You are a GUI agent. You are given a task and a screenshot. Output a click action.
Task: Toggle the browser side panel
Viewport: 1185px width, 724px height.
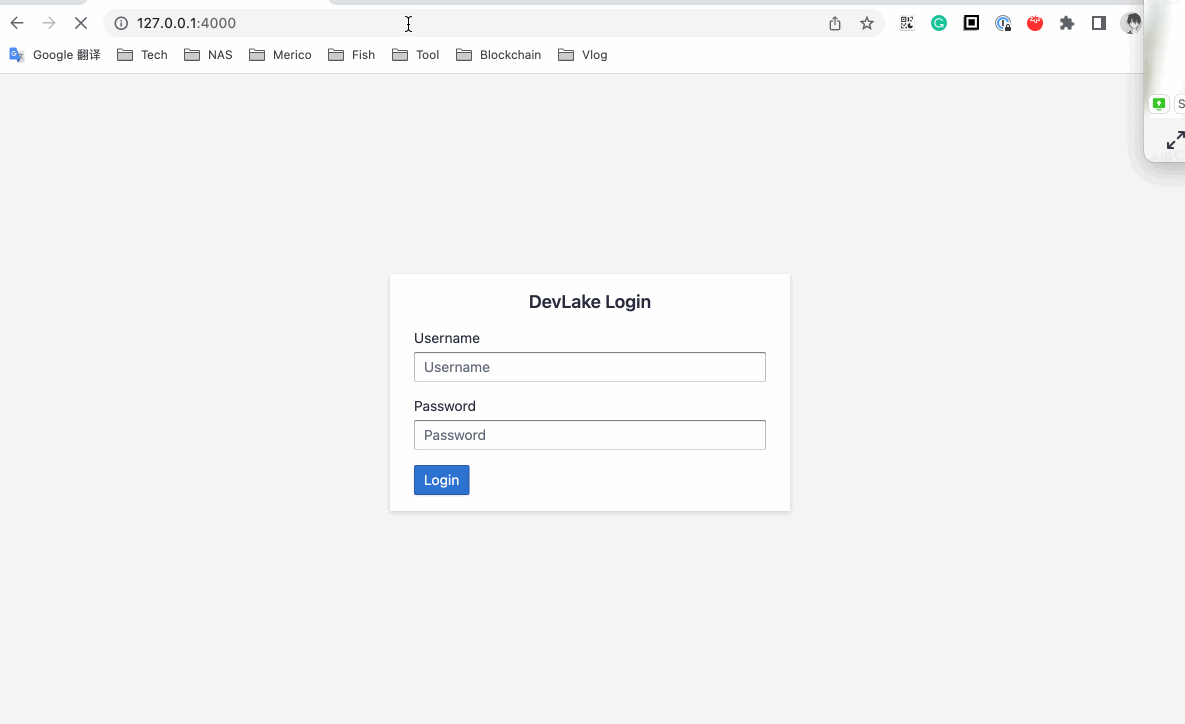tap(1099, 23)
